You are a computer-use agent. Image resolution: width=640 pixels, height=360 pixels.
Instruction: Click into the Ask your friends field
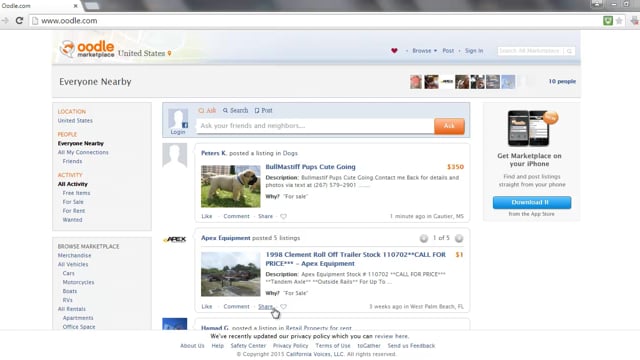315,126
